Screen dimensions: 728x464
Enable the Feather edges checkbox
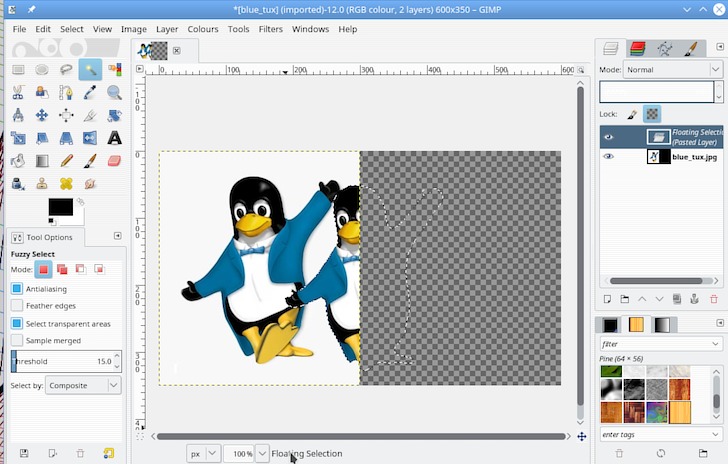point(17,306)
